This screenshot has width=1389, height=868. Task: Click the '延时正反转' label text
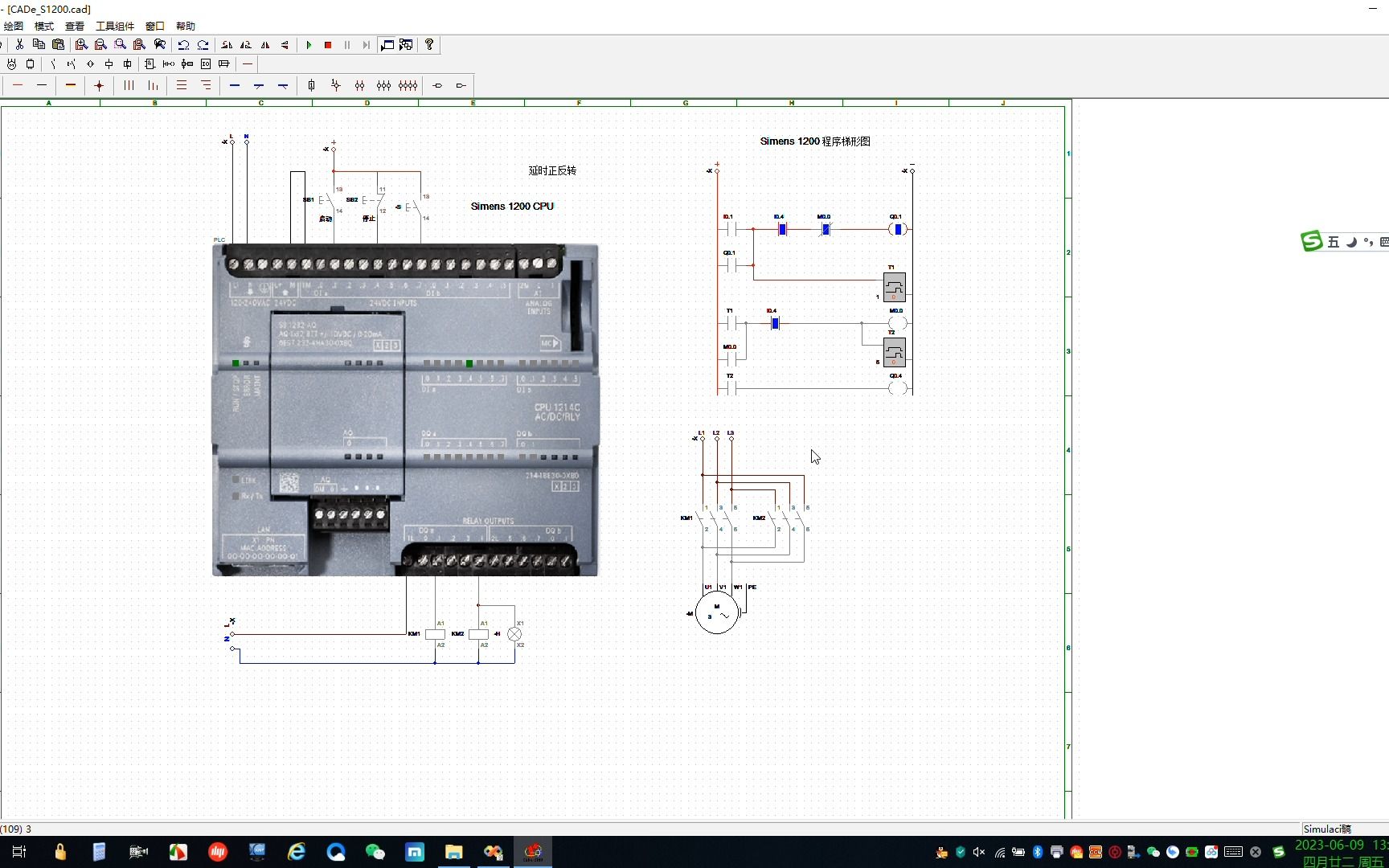[x=552, y=170]
